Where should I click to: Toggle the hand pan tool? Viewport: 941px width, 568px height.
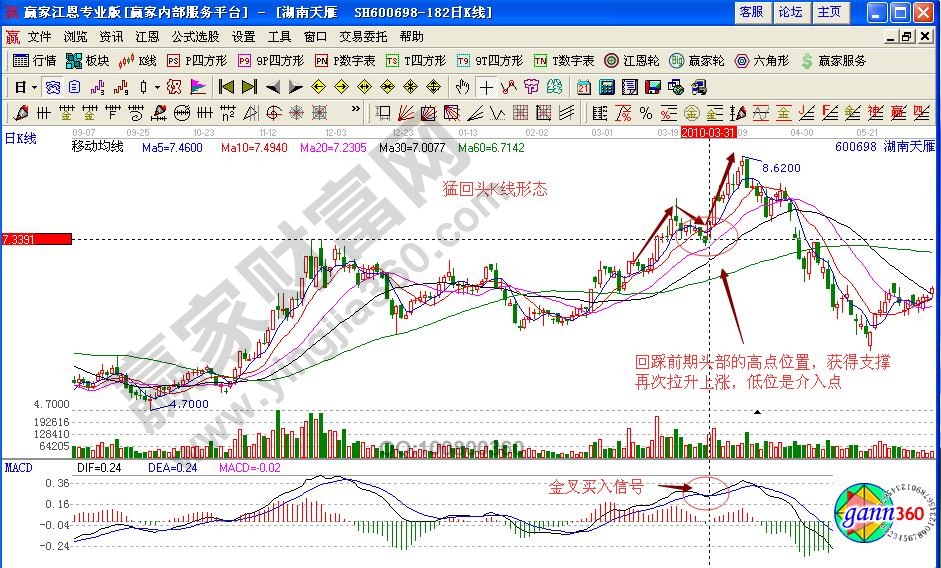(x=462, y=86)
